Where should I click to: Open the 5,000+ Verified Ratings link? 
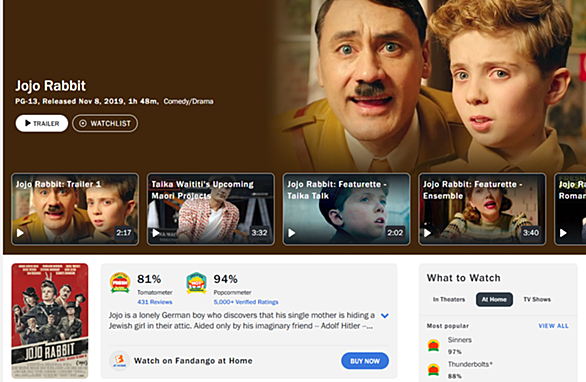point(246,302)
